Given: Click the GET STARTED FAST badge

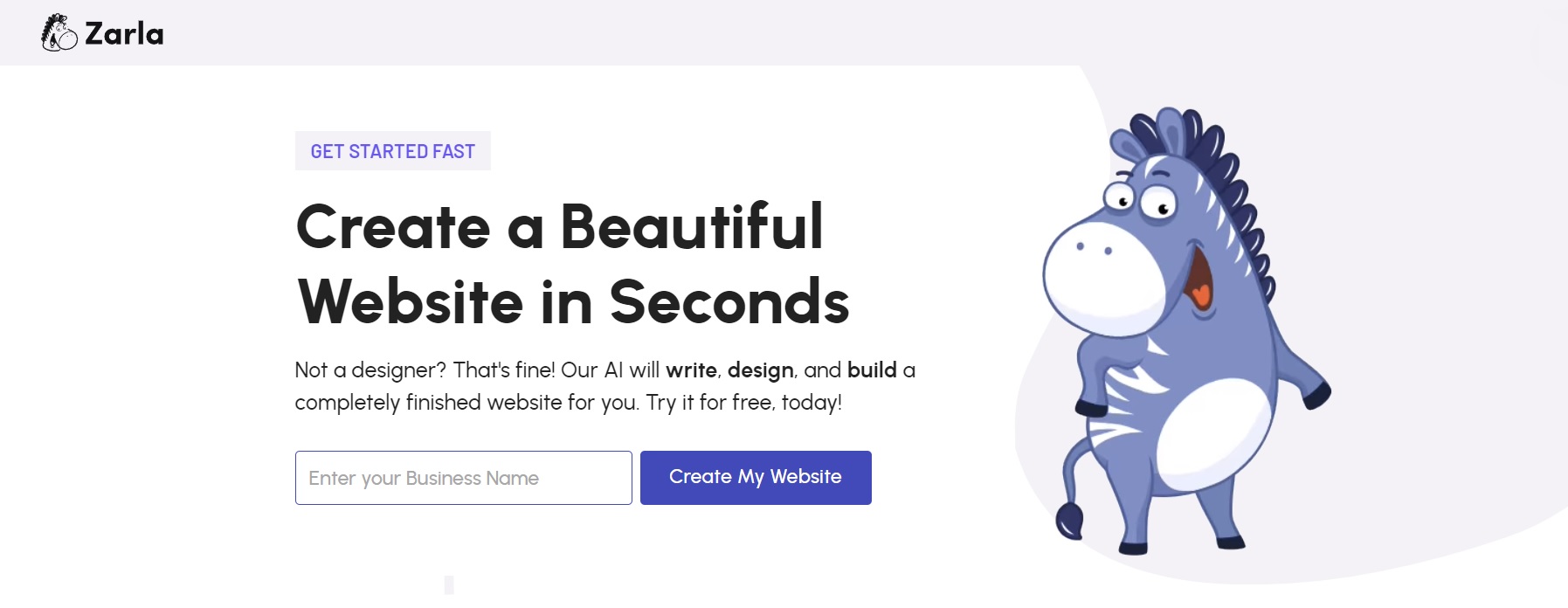Looking at the screenshot, I should (x=393, y=151).
